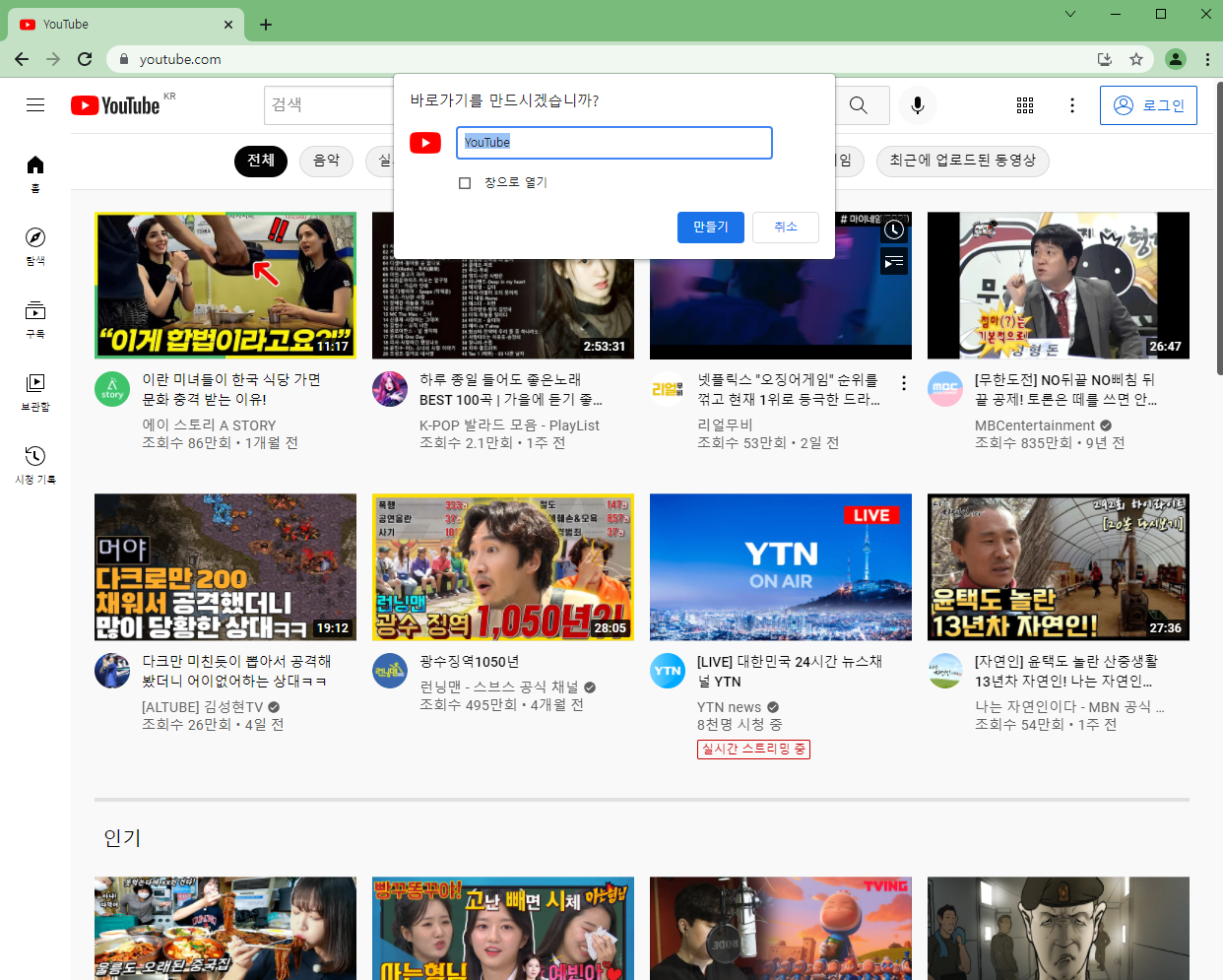1223x980 pixels.
Task: Click the search magnifier button
Action: point(859,105)
